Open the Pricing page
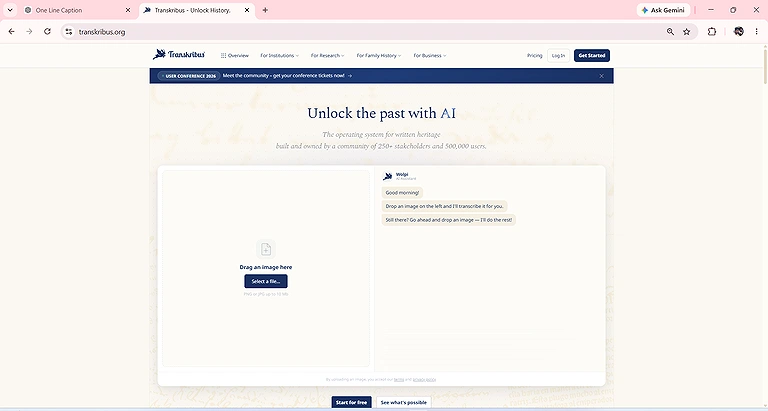768x411 pixels. 534,55
